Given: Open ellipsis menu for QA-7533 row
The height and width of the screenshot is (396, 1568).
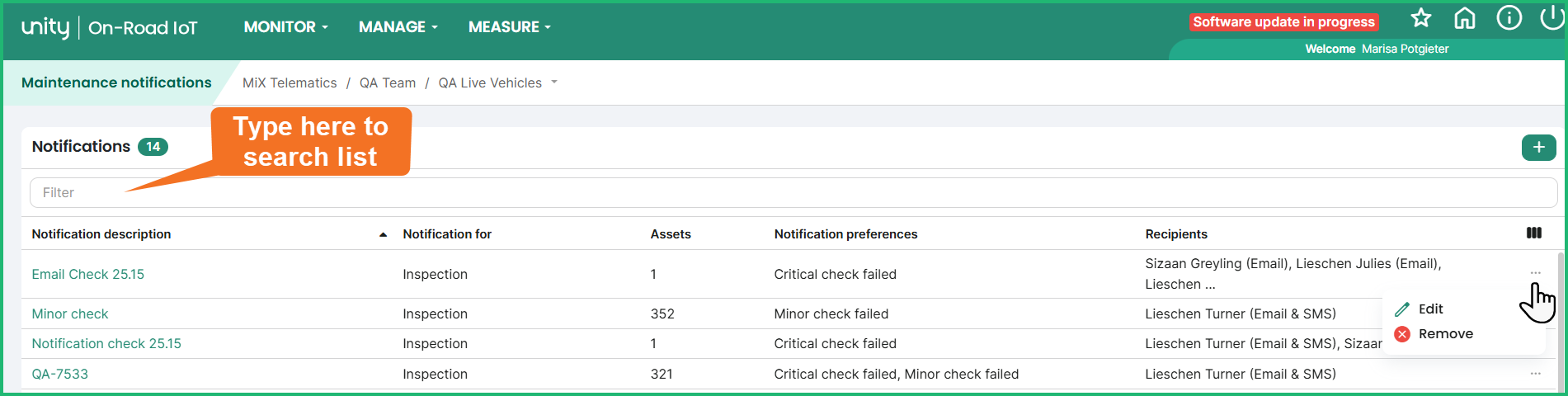Looking at the screenshot, I should tap(1535, 374).
